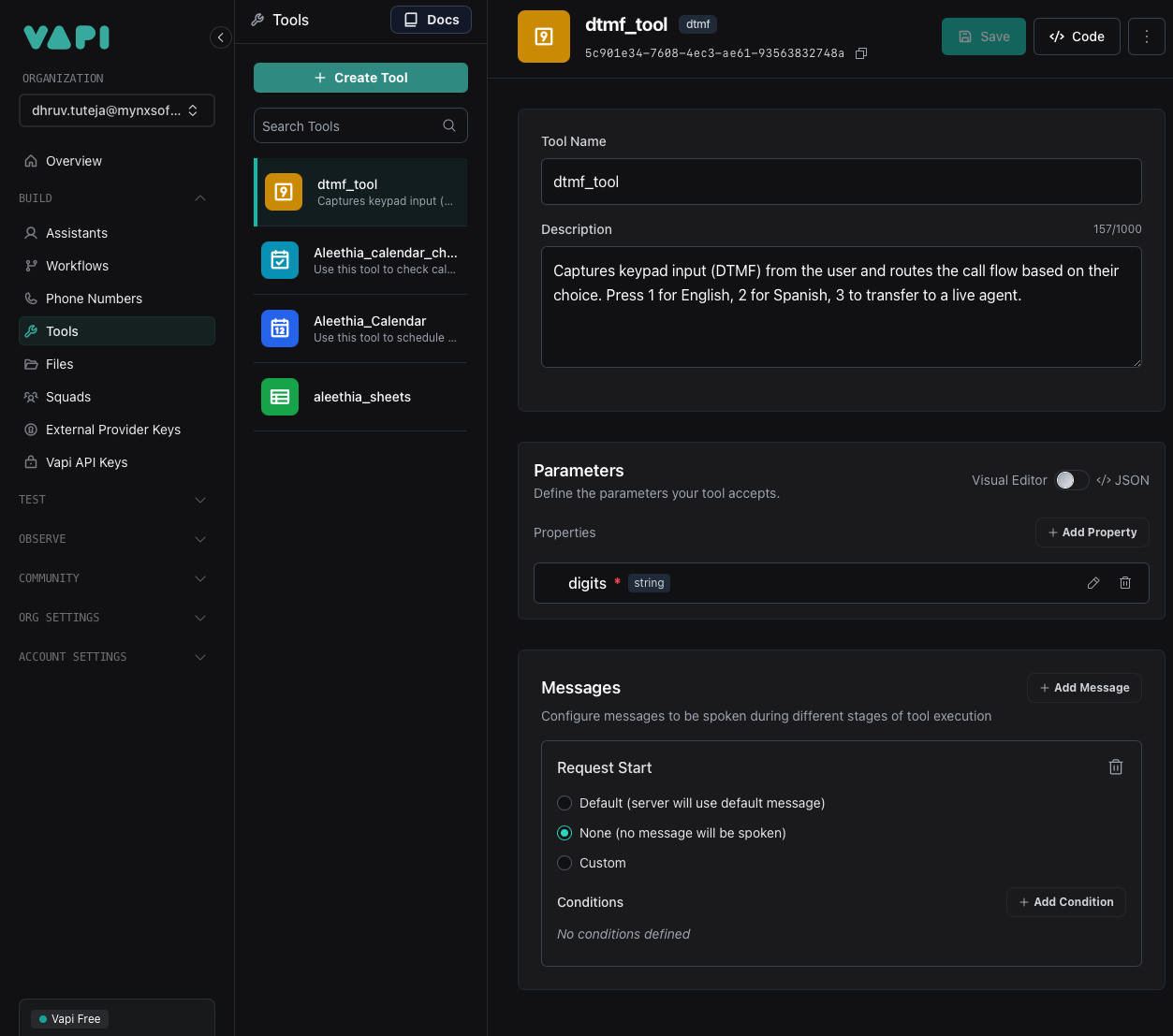Viewport: 1173px width, 1036px height.
Task: Click the Tools panel wrench icon
Action: [257, 20]
